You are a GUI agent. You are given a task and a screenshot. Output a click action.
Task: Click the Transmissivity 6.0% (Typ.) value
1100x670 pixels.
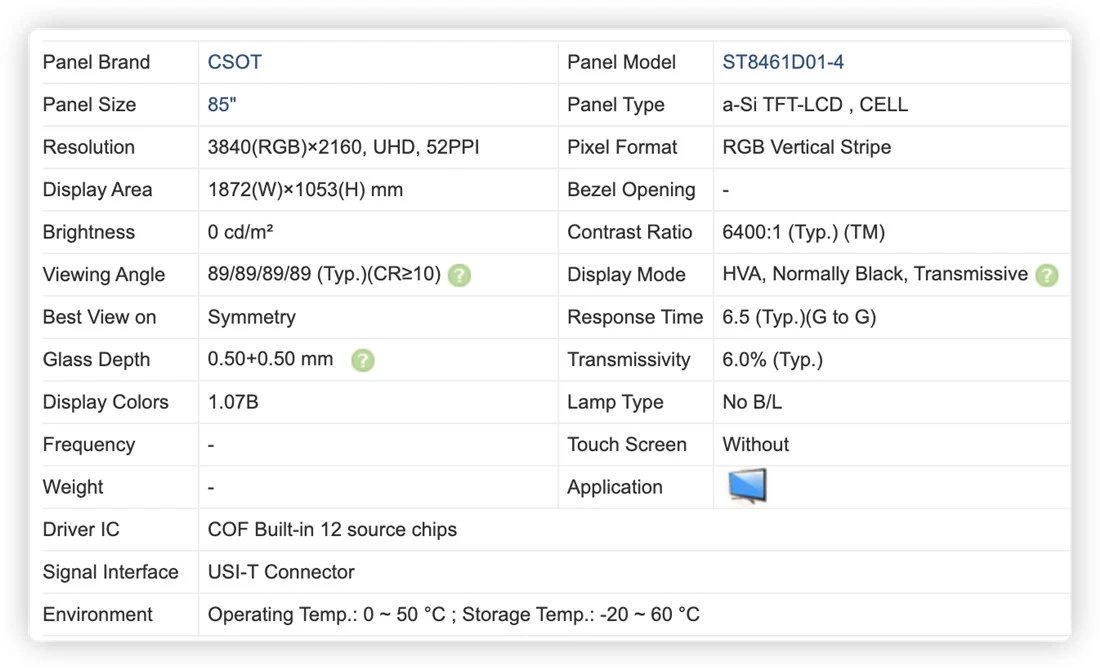772,360
